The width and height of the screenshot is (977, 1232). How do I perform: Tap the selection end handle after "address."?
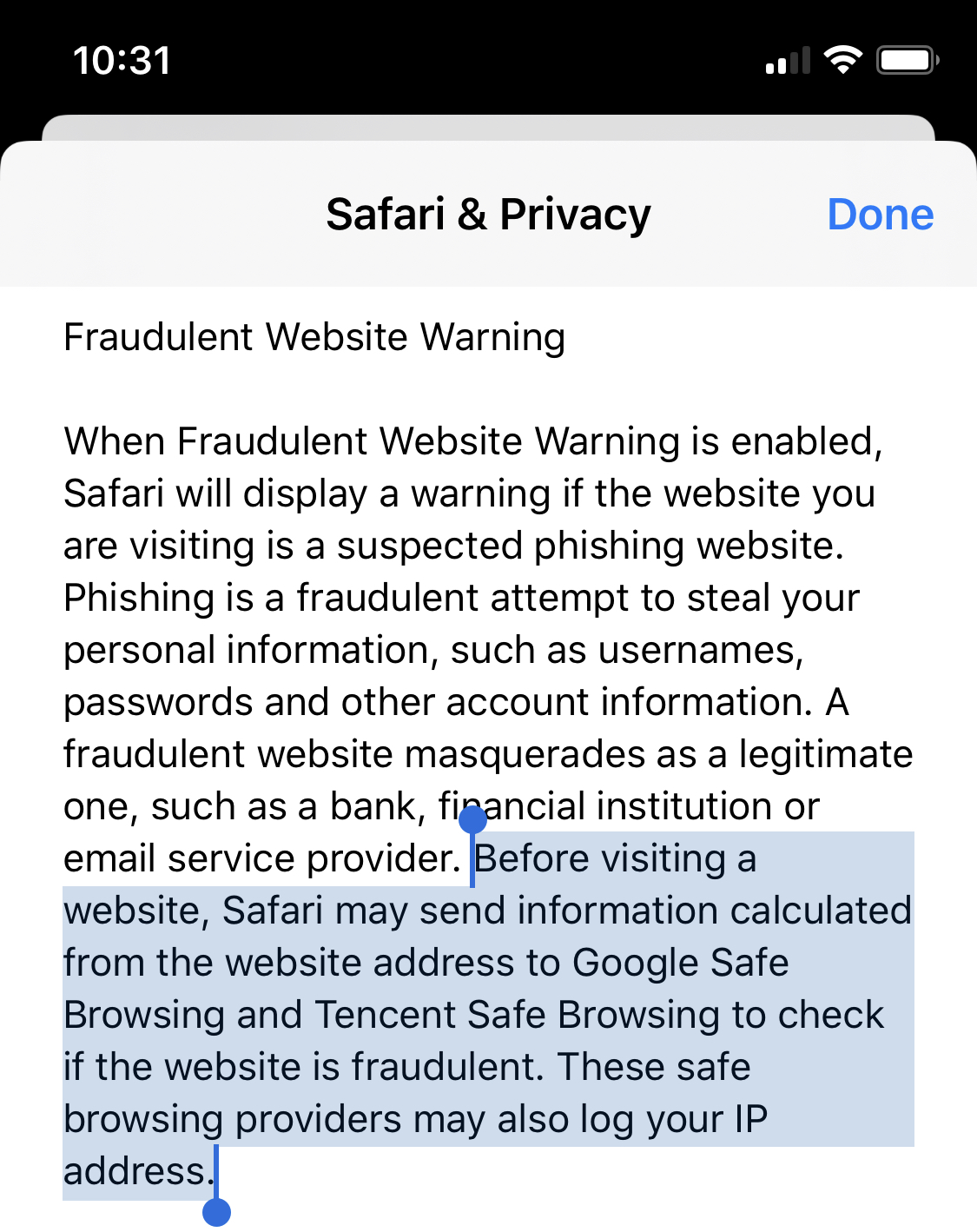(x=216, y=1211)
